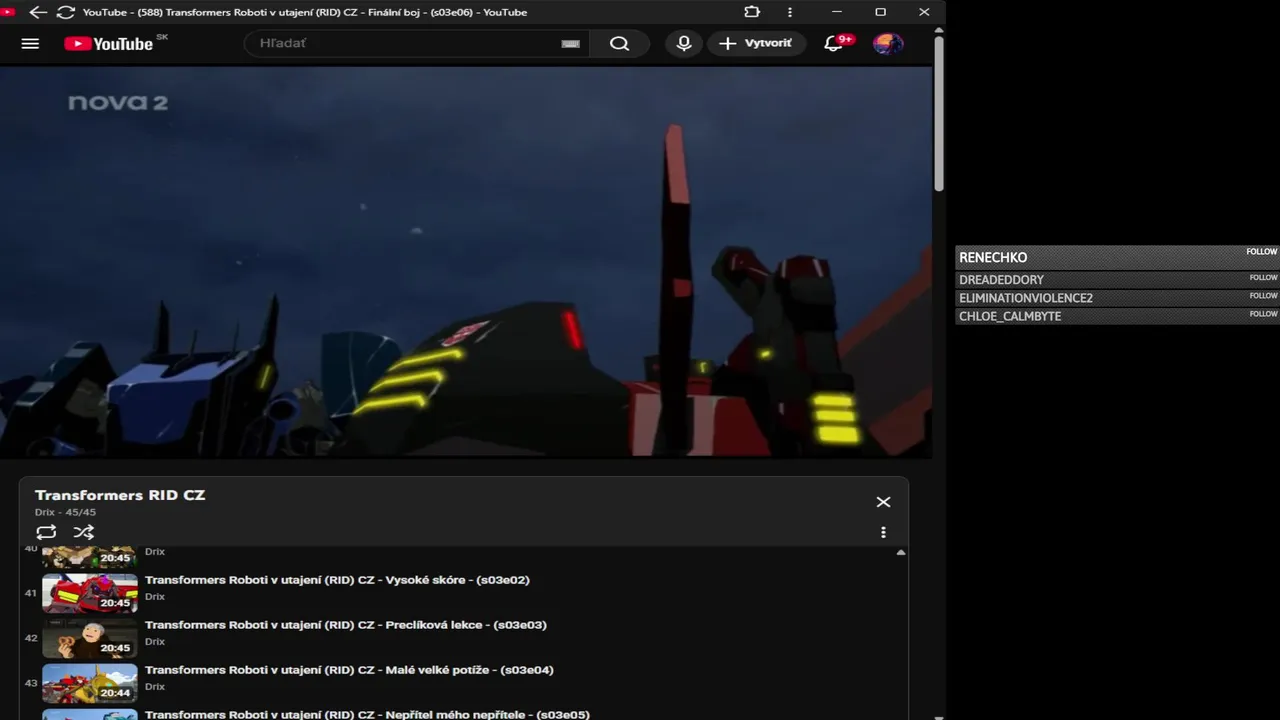Open playlist three-dot options menu

[883, 533]
